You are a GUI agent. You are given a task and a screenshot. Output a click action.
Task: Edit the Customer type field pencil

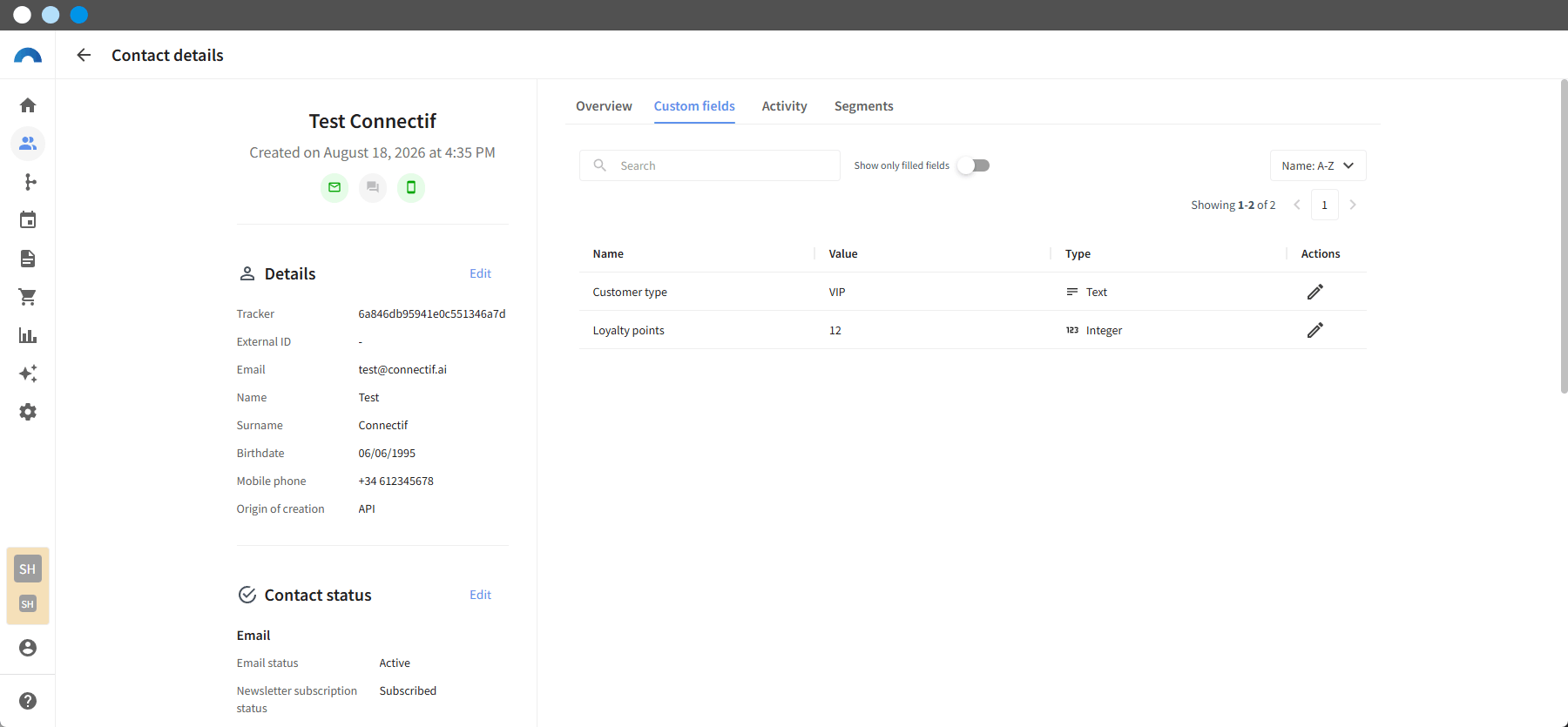(x=1315, y=292)
